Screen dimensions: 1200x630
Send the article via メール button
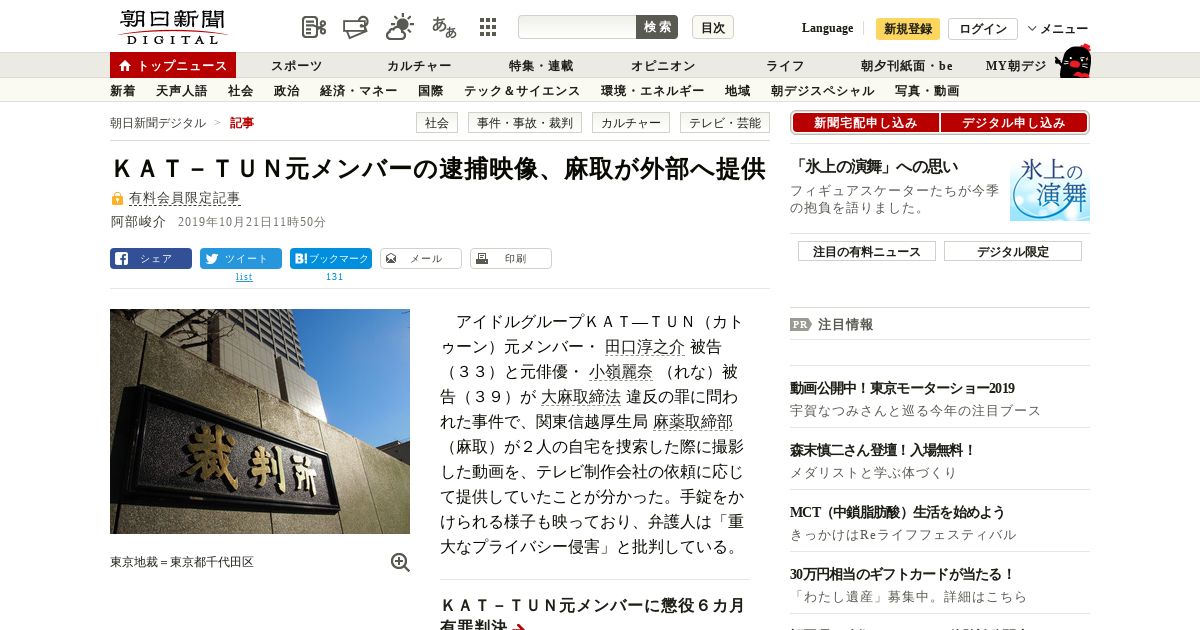coord(421,258)
